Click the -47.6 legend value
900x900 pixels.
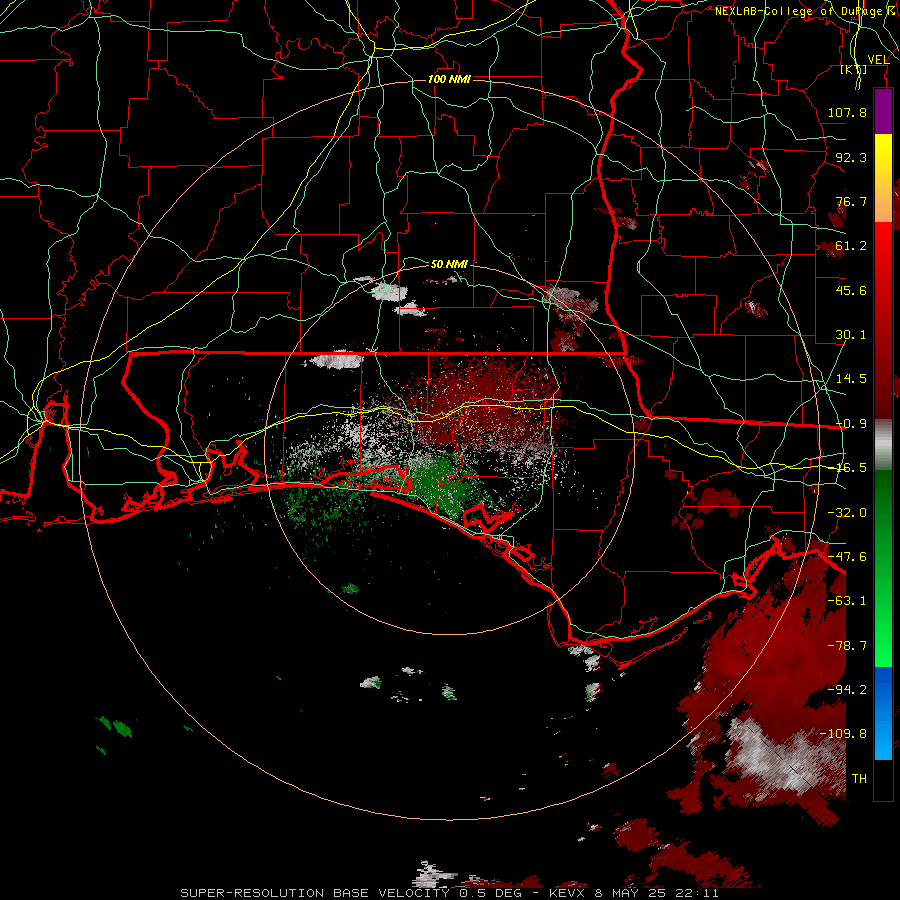pos(847,557)
